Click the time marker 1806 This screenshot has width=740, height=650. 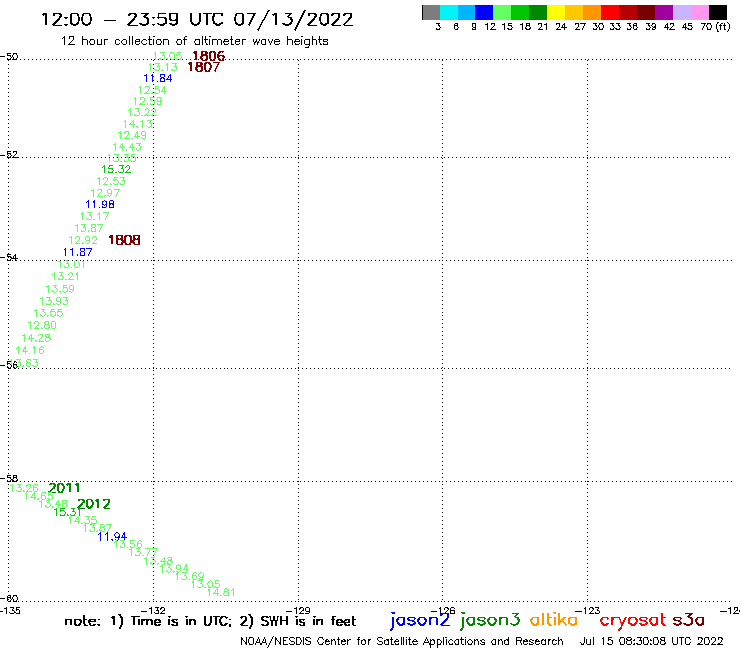pyautogui.click(x=209, y=56)
